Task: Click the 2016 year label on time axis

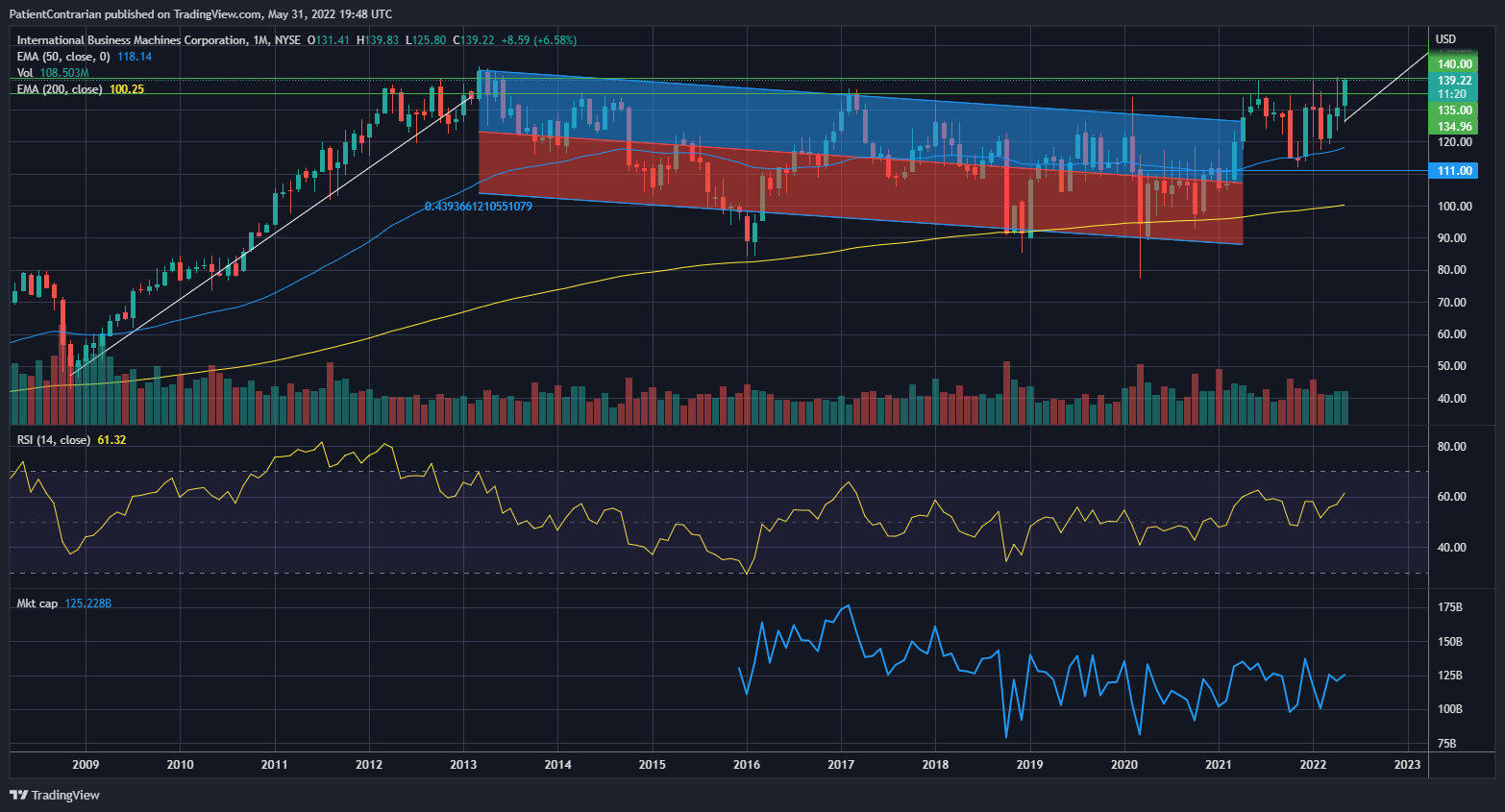Action: 746,765
